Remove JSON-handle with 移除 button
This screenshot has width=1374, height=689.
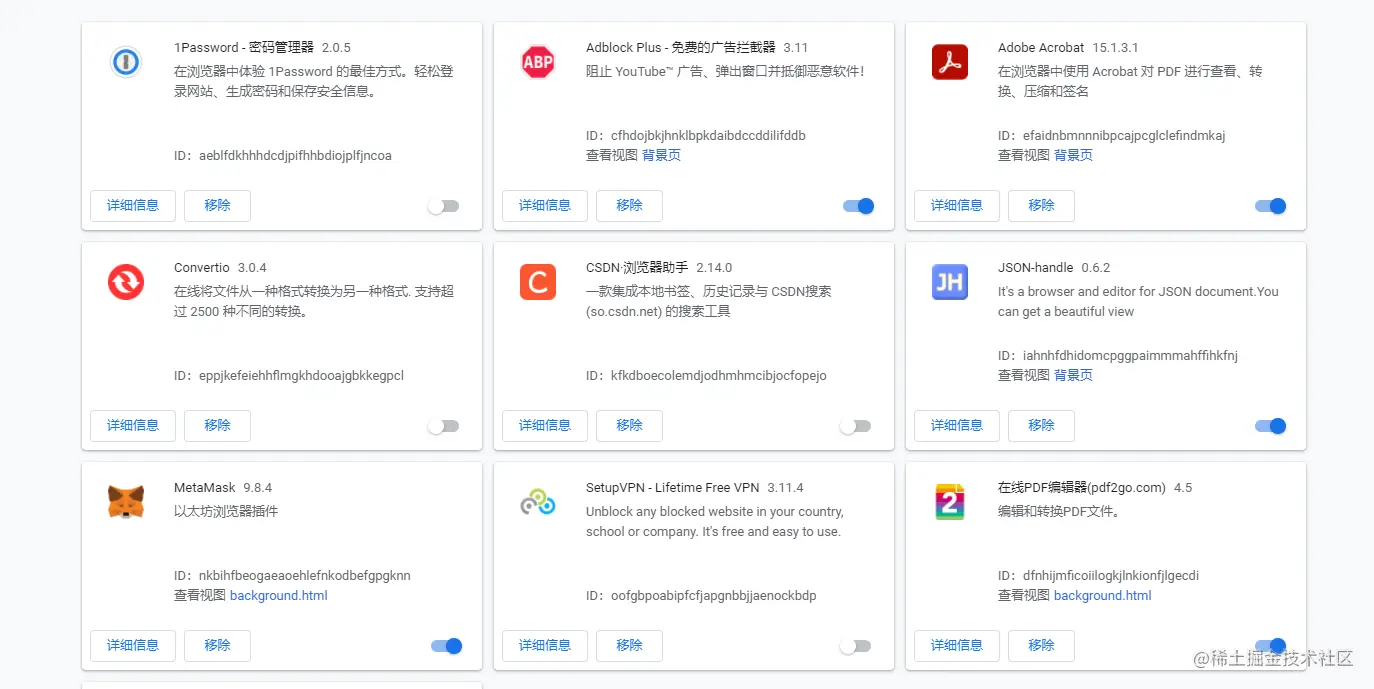(1041, 425)
